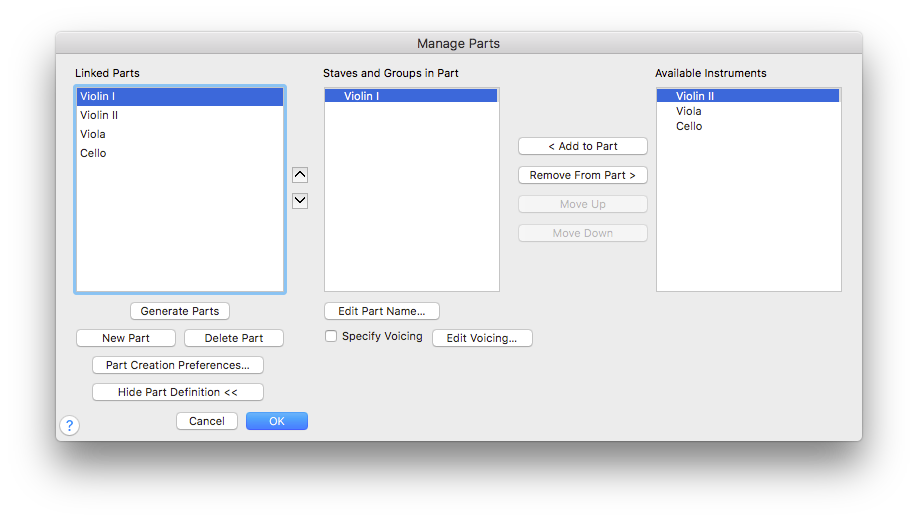Choose Cello in Available Instruments
The width and height of the screenshot is (918, 521).
click(x=748, y=126)
